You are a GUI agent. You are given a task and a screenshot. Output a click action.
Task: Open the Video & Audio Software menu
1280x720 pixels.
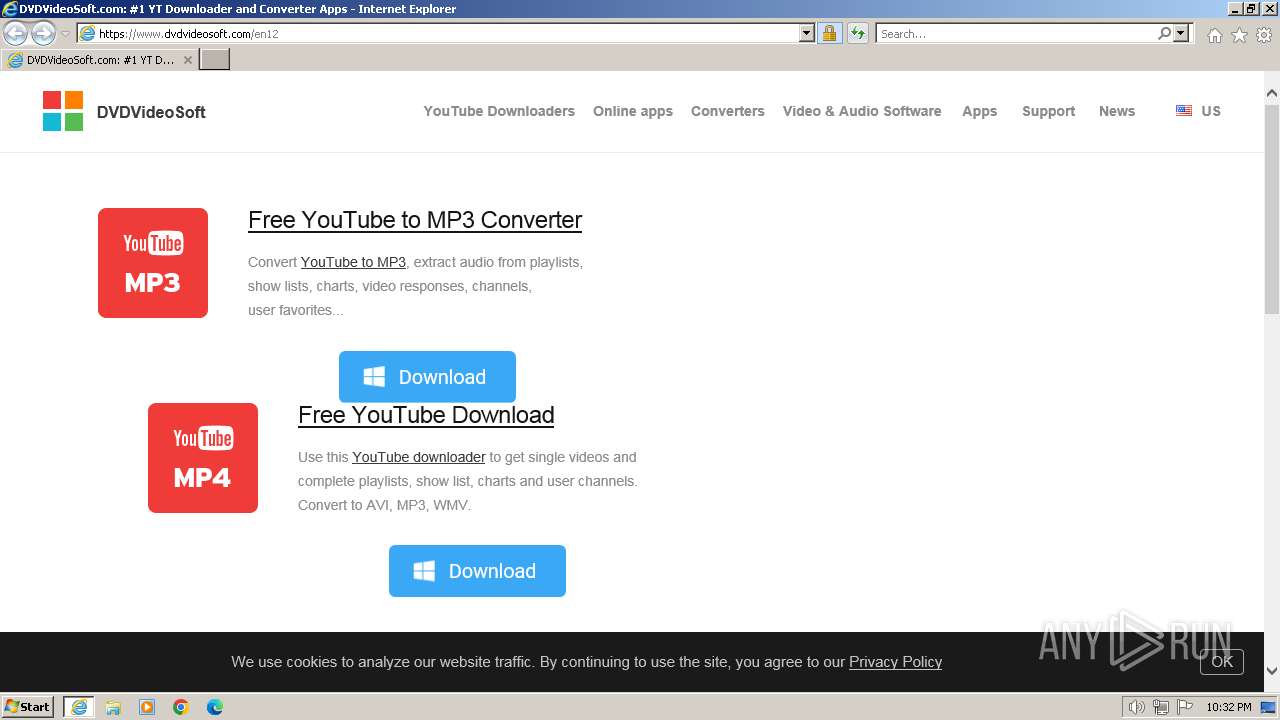862,111
